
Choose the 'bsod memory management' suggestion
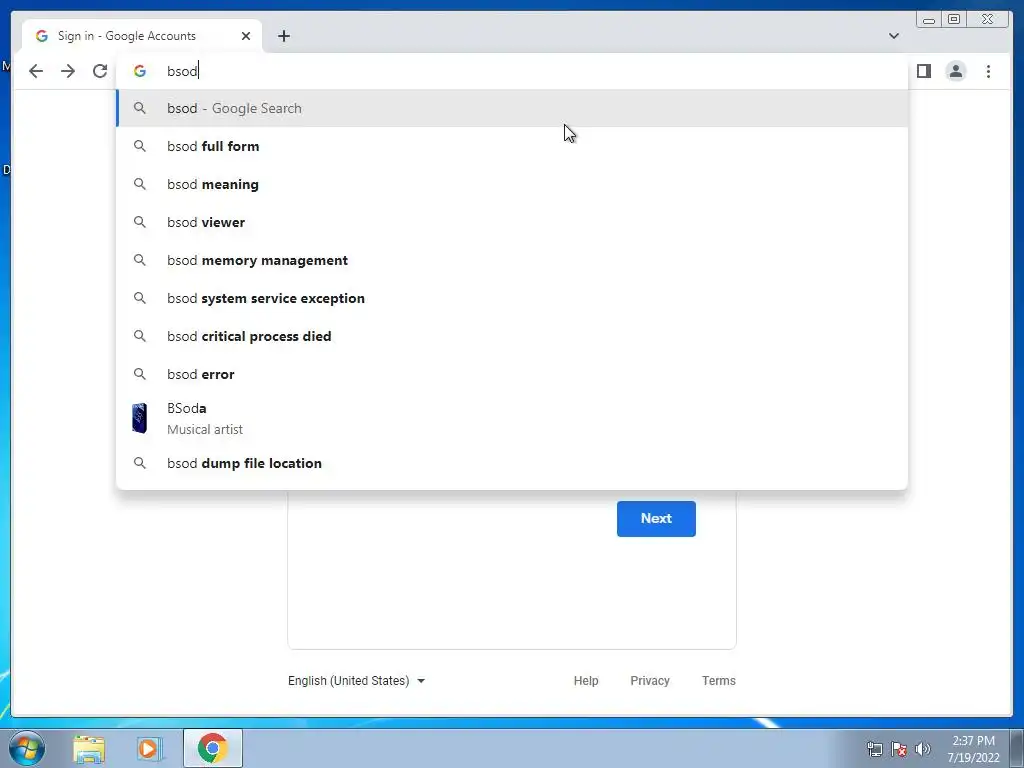(512, 260)
